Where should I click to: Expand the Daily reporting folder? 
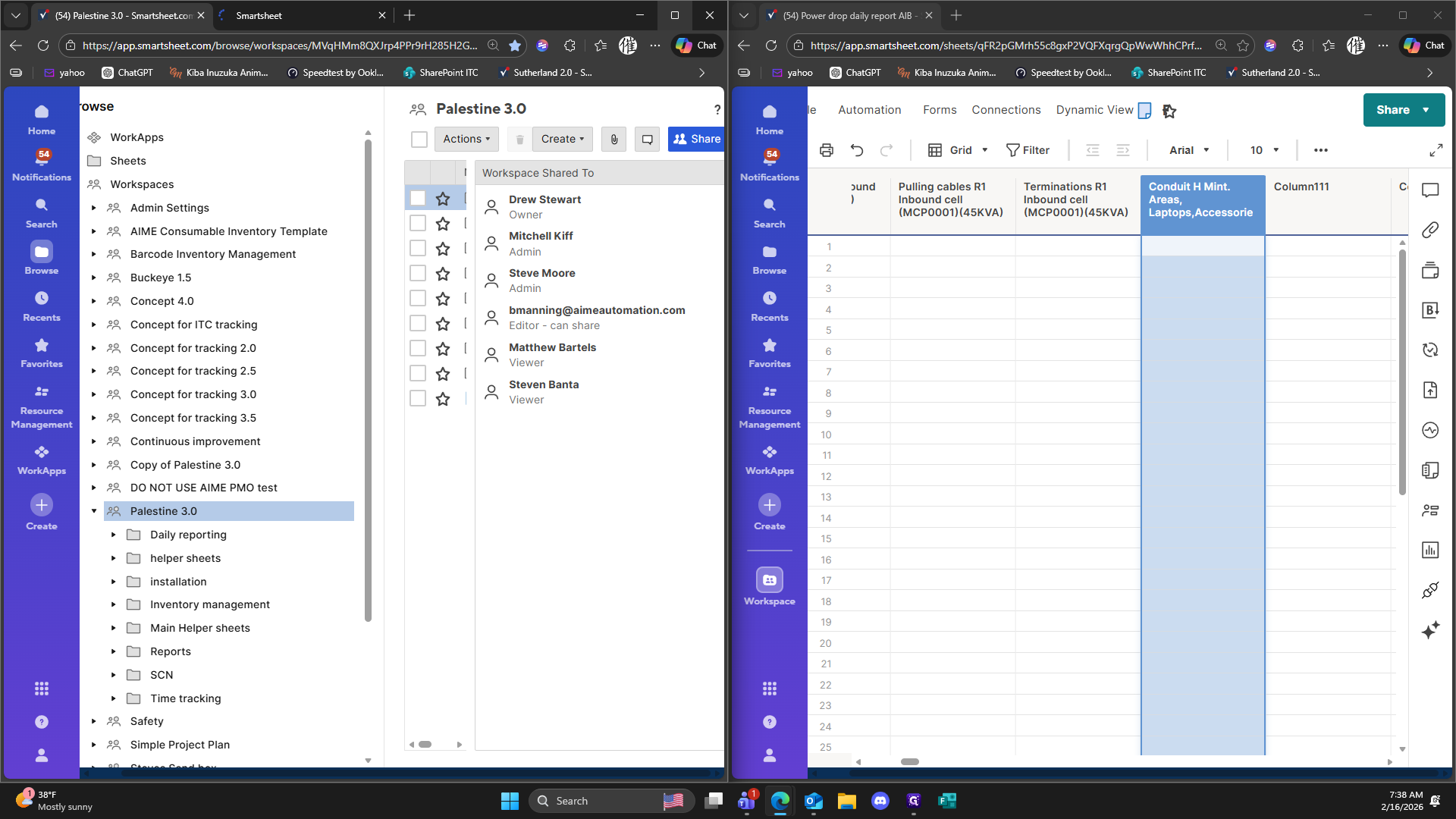pyautogui.click(x=114, y=535)
